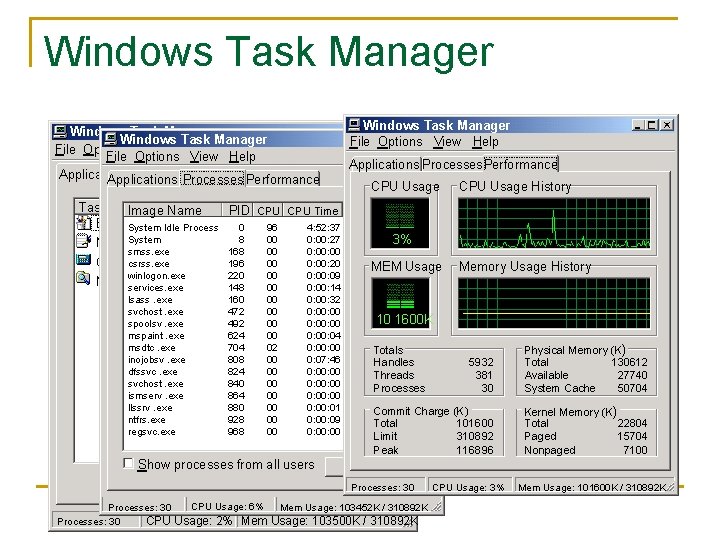Select csrss.exe in process list
The height and width of the screenshot is (540, 720).
pos(233,264)
